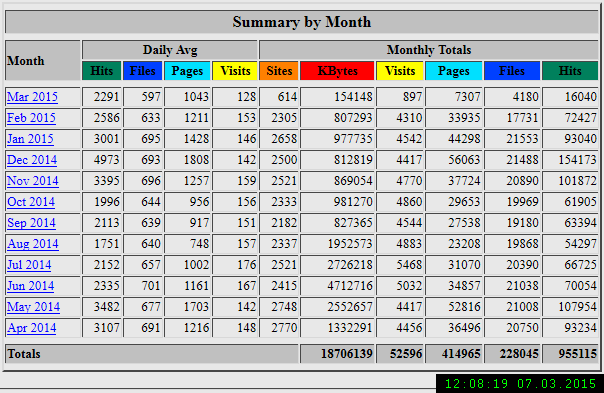Select the cyan Pages header under Daily Avg

point(187,71)
